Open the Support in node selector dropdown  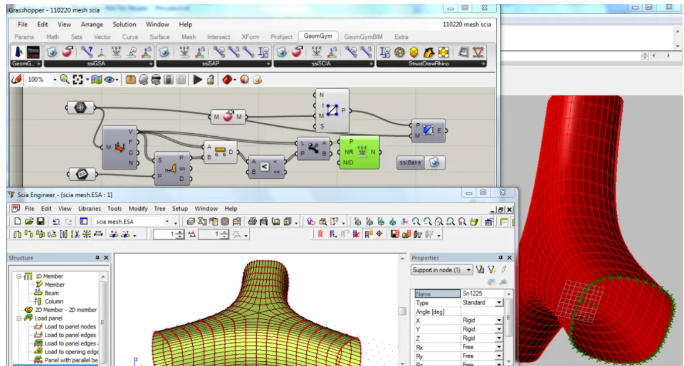click(x=469, y=270)
